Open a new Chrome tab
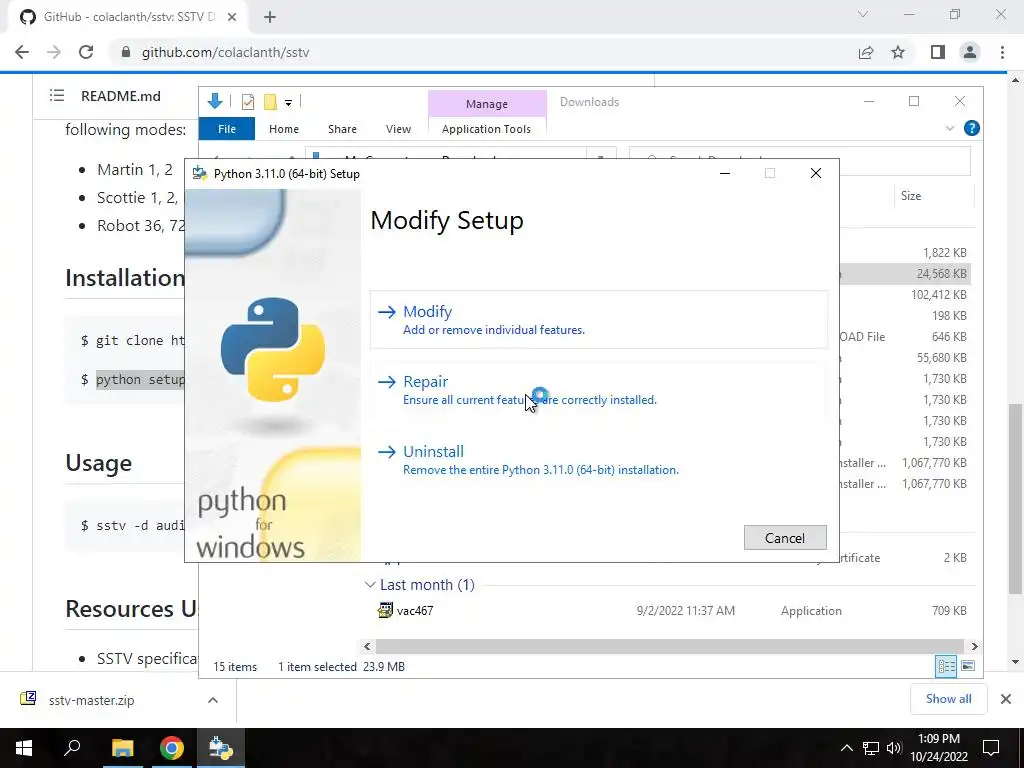 coord(270,17)
